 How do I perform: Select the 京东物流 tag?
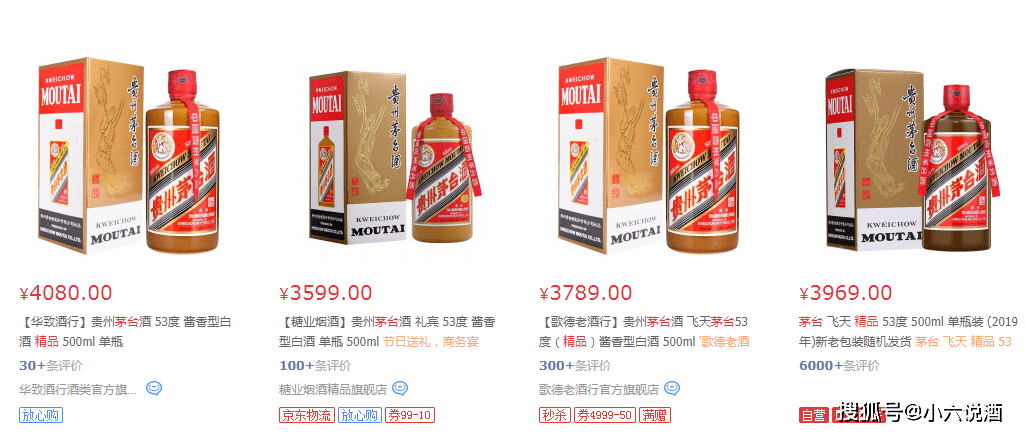[307, 415]
